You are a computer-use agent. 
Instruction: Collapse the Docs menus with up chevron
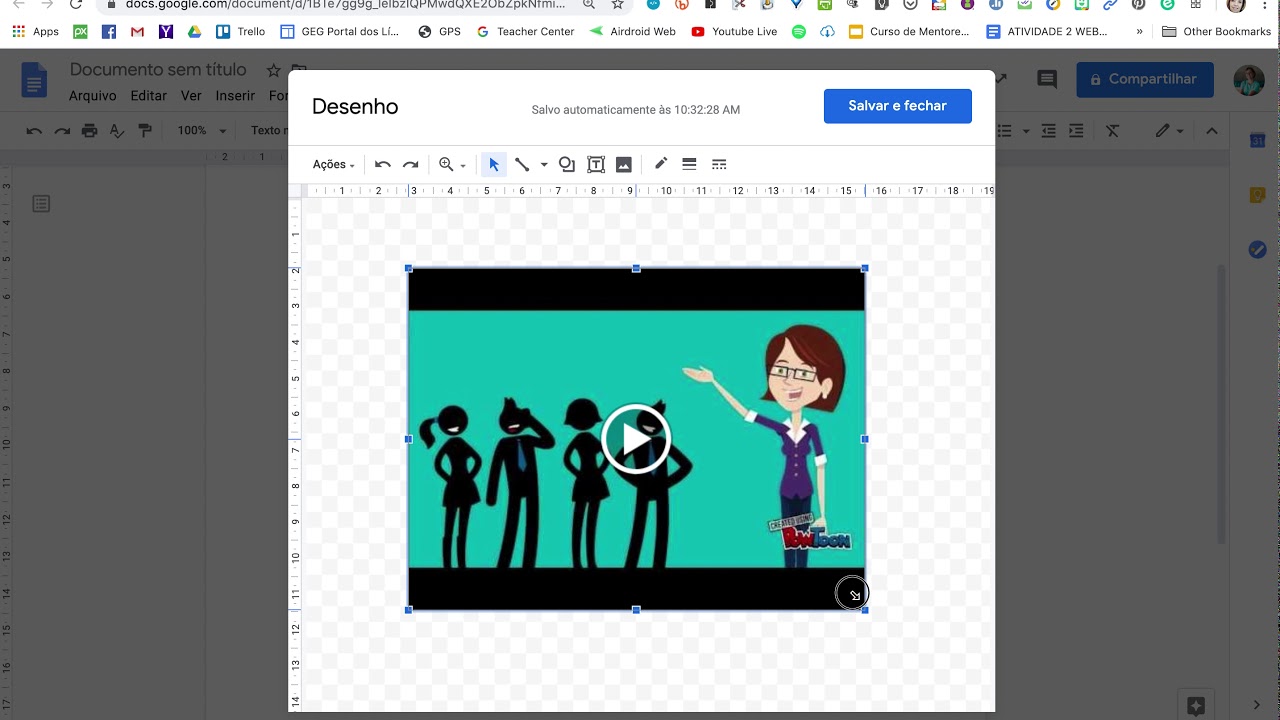click(1212, 131)
